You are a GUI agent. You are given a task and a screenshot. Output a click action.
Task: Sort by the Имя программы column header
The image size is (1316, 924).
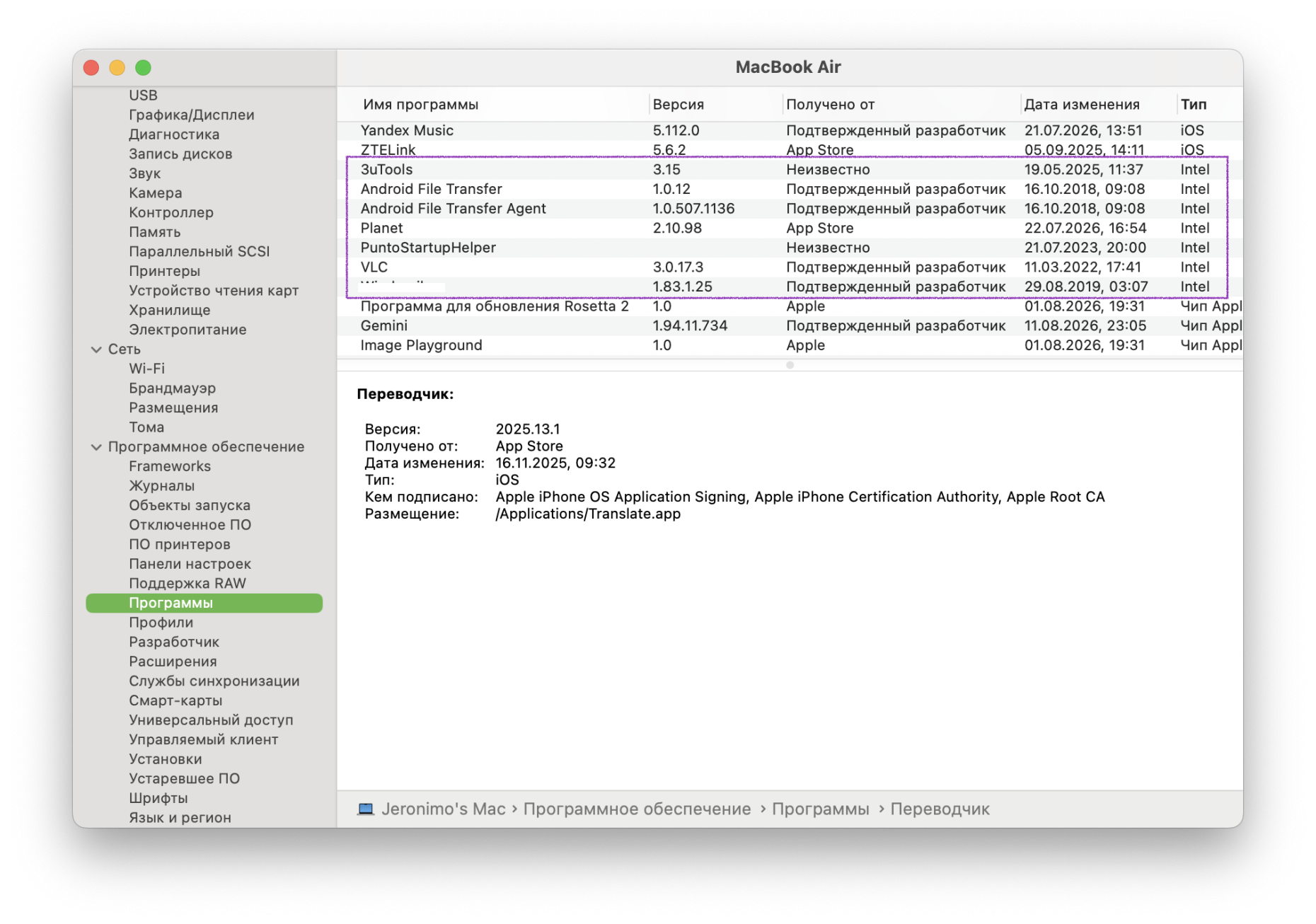pyautogui.click(x=420, y=105)
